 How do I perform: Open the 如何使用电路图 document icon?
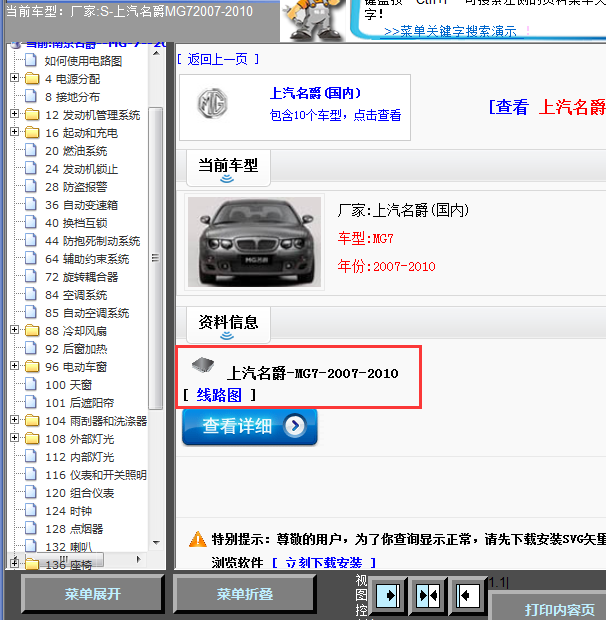point(31,60)
